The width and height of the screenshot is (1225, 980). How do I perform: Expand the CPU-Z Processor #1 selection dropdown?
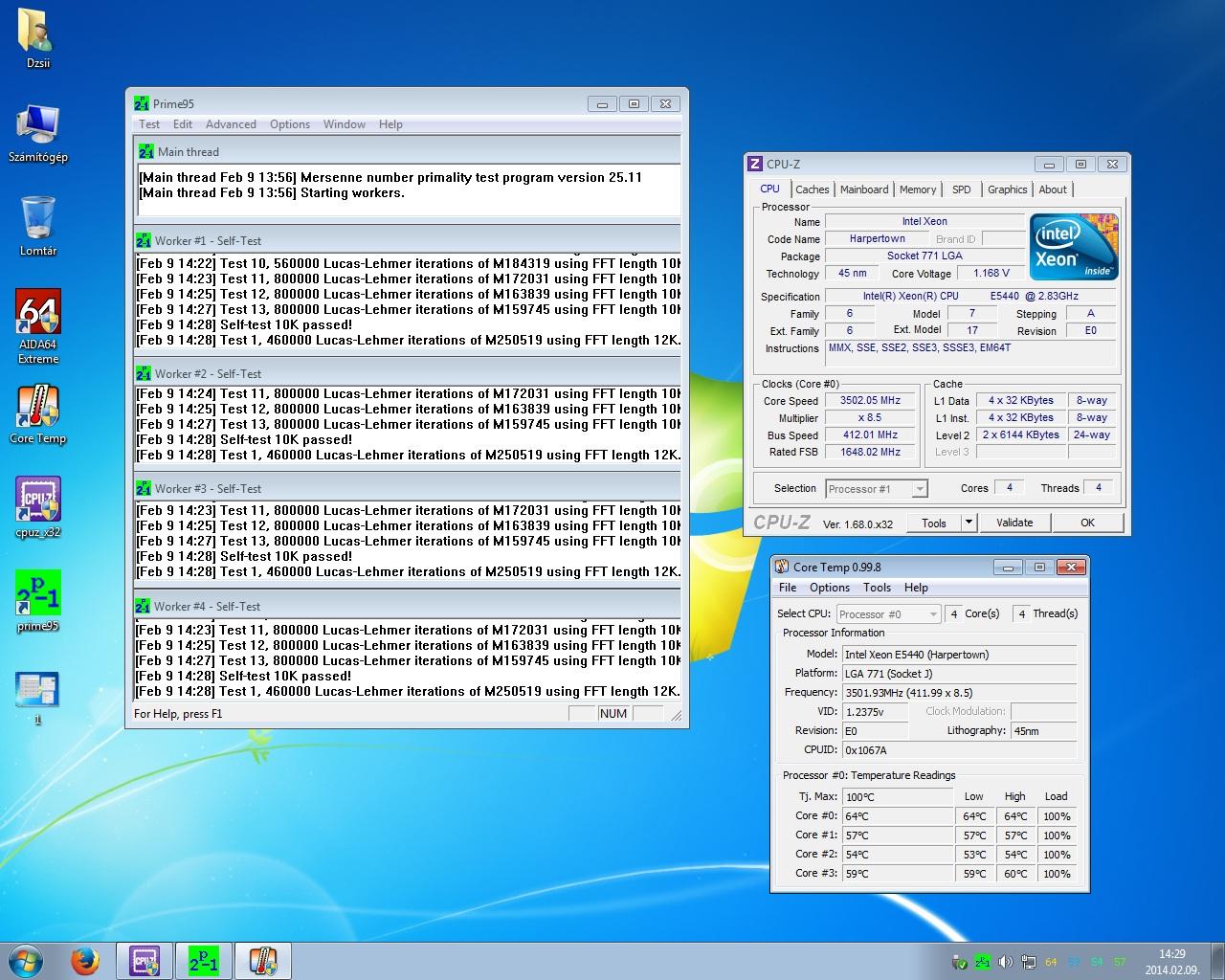pyautogui.click(x=919, y=489)
